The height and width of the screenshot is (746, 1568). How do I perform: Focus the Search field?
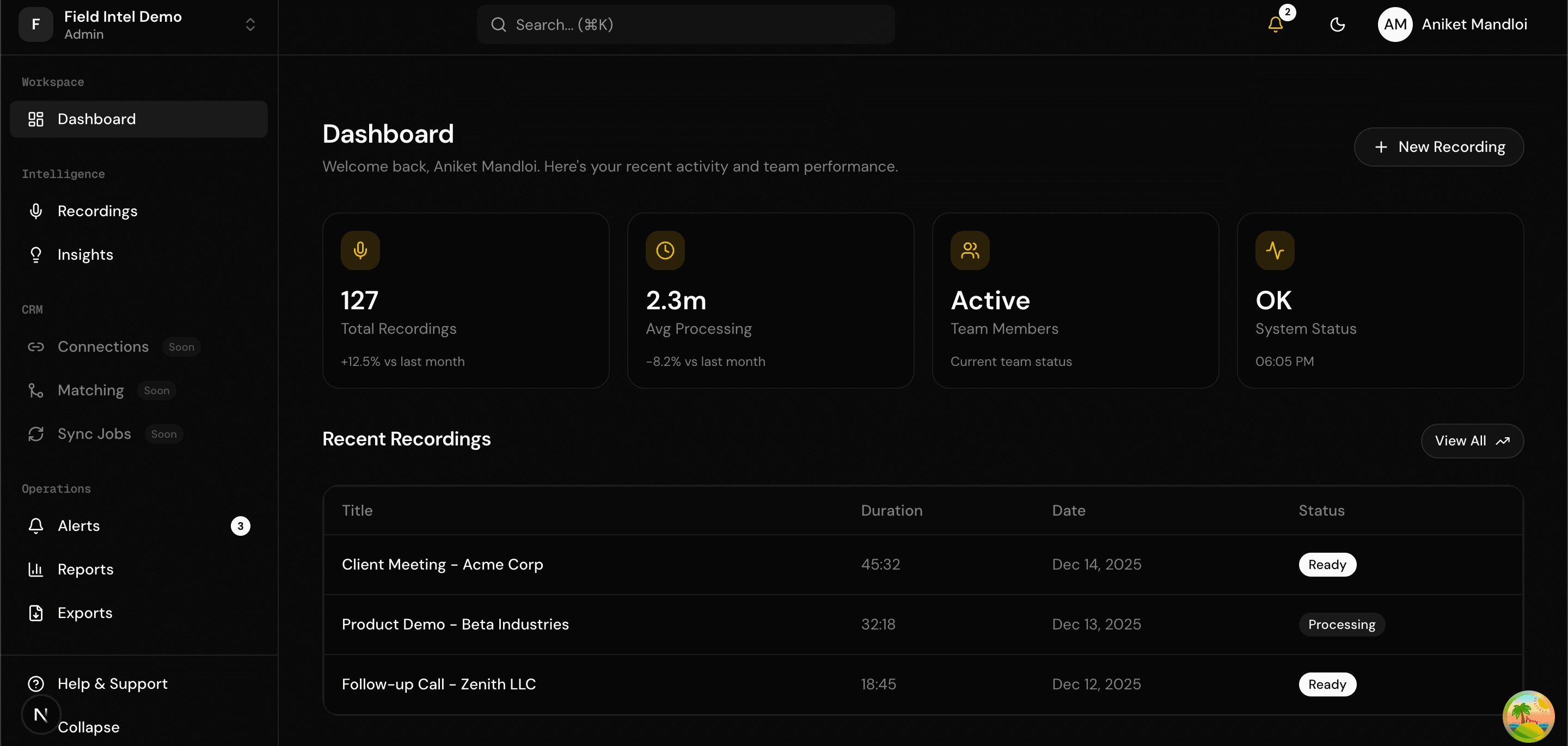click(x=686, y=25)
